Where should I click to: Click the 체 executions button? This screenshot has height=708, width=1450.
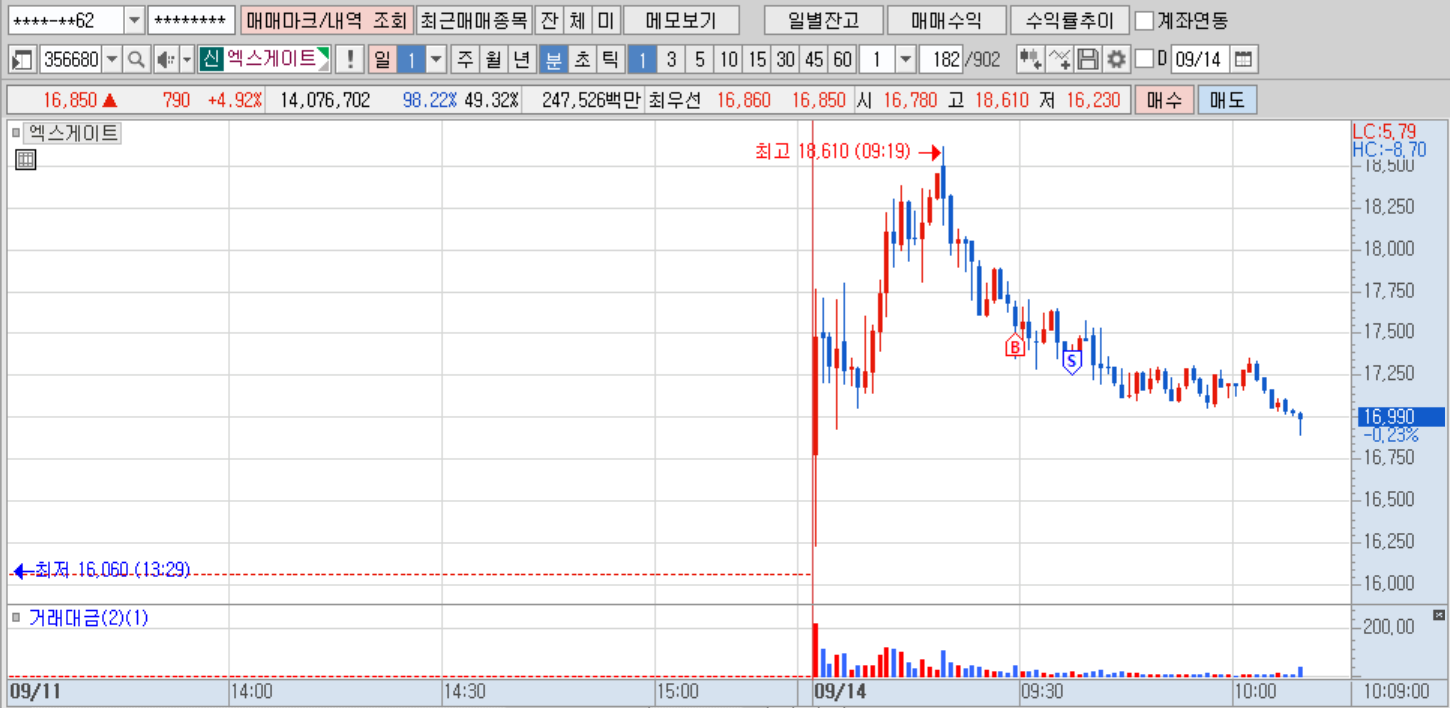coord(577,20)
